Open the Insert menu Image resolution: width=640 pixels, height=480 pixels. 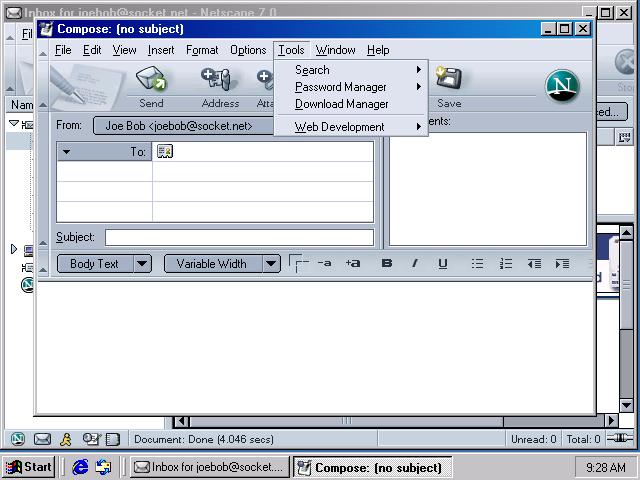pos(161,50)
